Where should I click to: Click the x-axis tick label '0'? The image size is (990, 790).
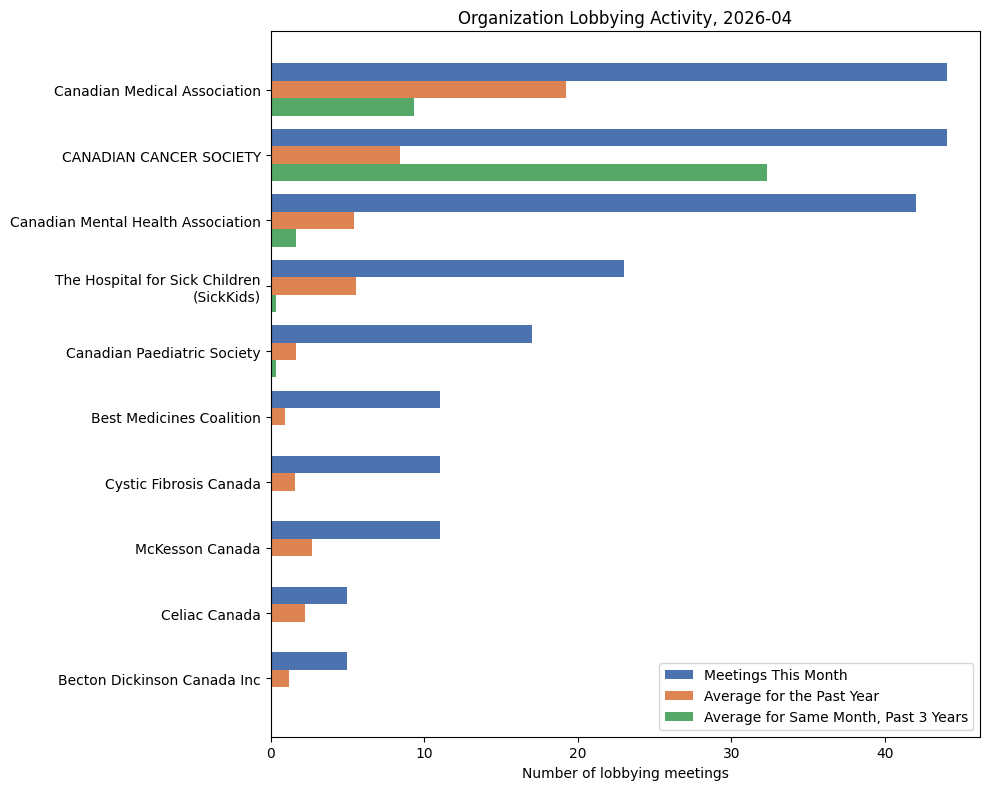(271, 753)
